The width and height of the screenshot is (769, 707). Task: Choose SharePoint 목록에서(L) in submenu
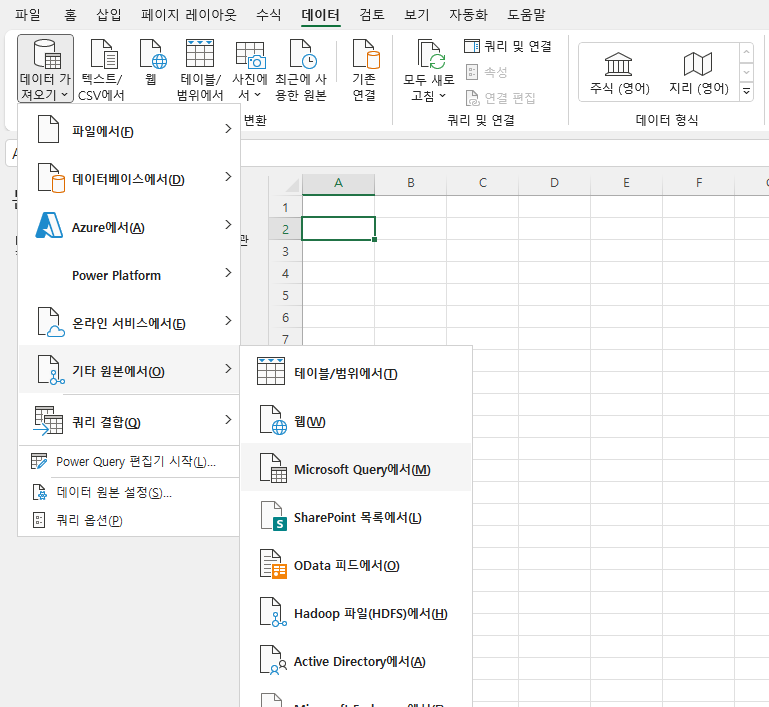[356, 517]
